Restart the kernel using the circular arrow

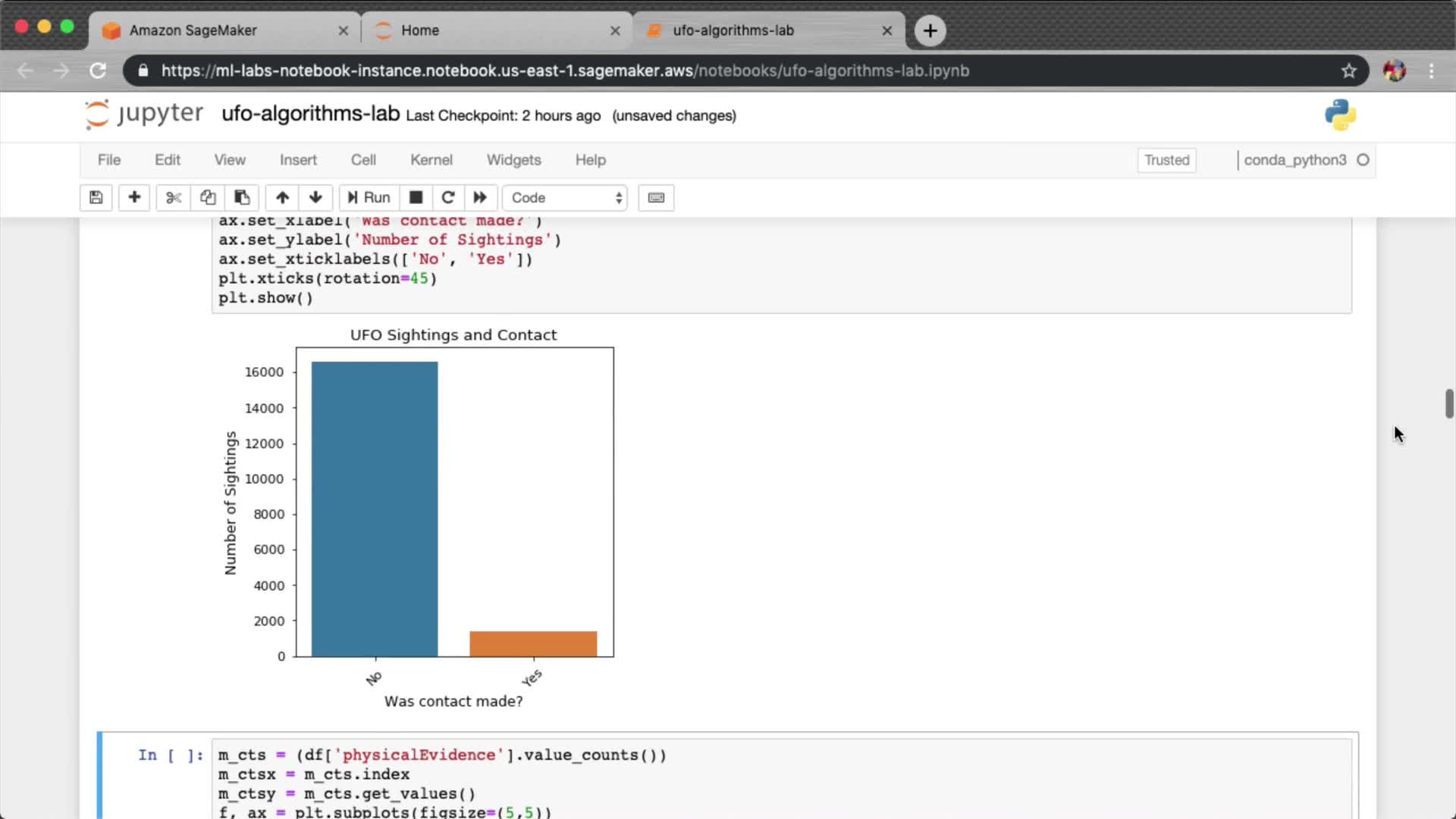(x=448, y=198)
